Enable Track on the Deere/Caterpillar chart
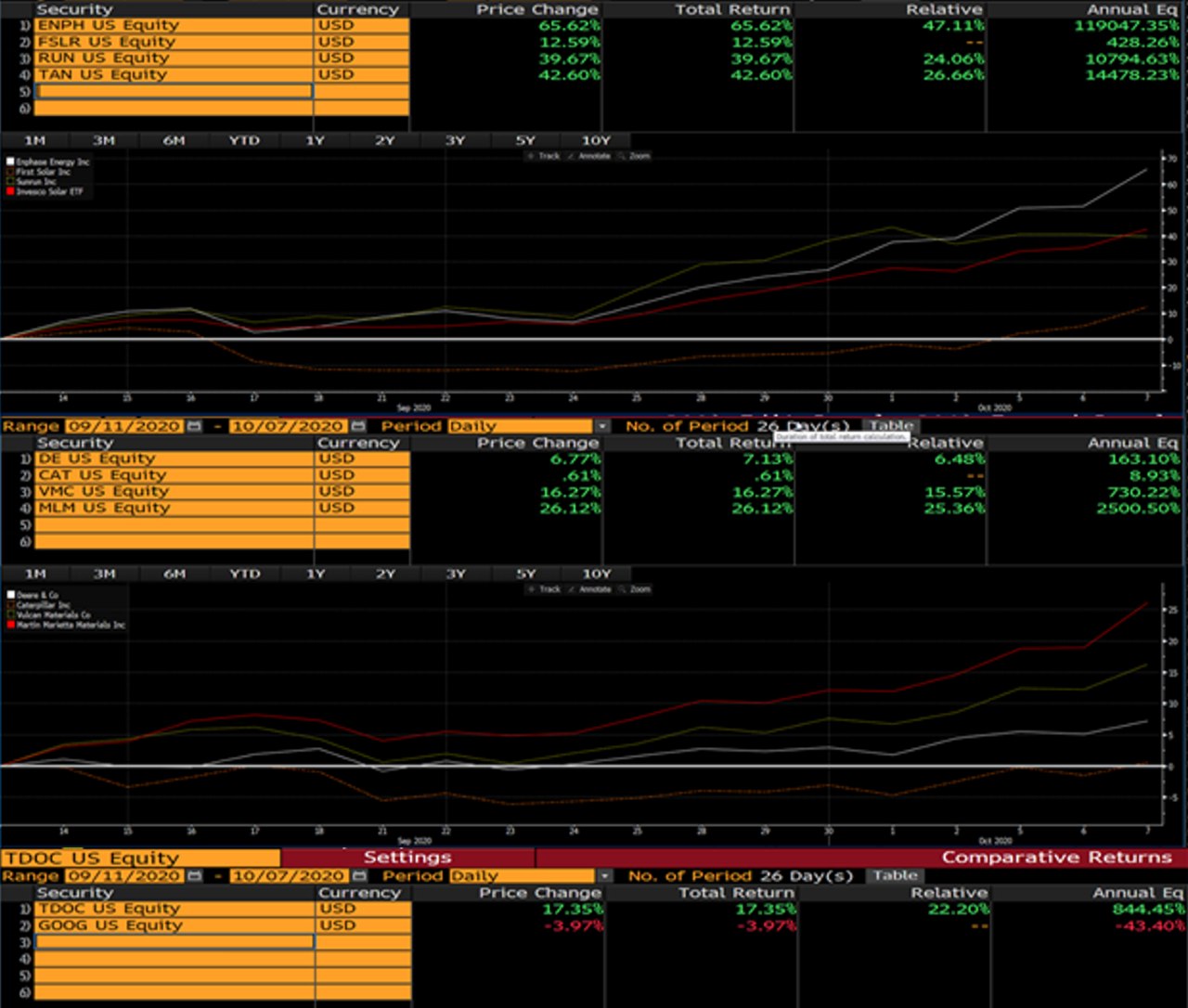Screen dimensions: 1188x1008 (544, 589)
